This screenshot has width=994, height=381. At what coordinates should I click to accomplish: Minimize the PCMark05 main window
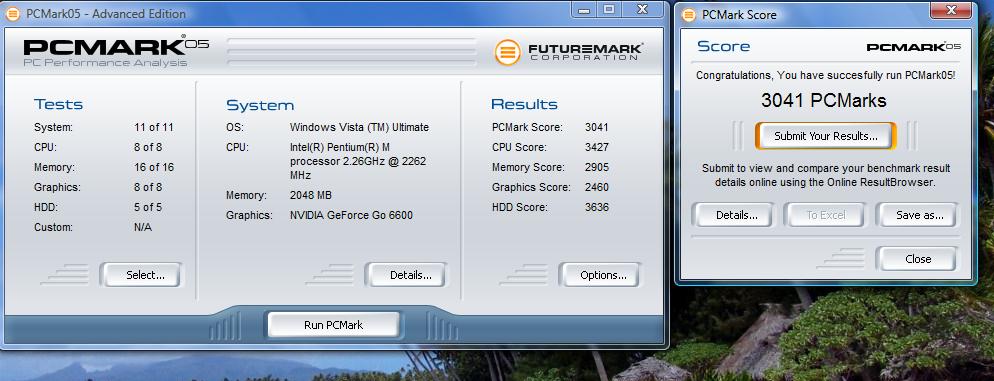click(584, 10)
